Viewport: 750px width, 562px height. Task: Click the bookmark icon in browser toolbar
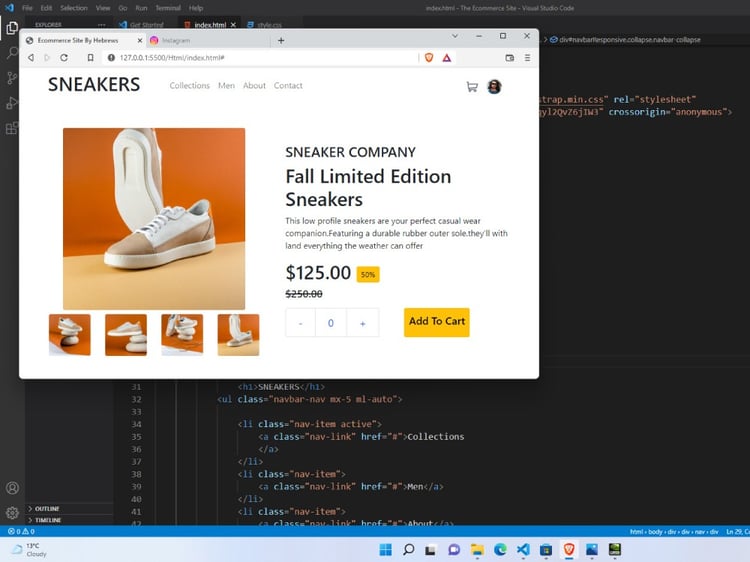pos(90,58)
